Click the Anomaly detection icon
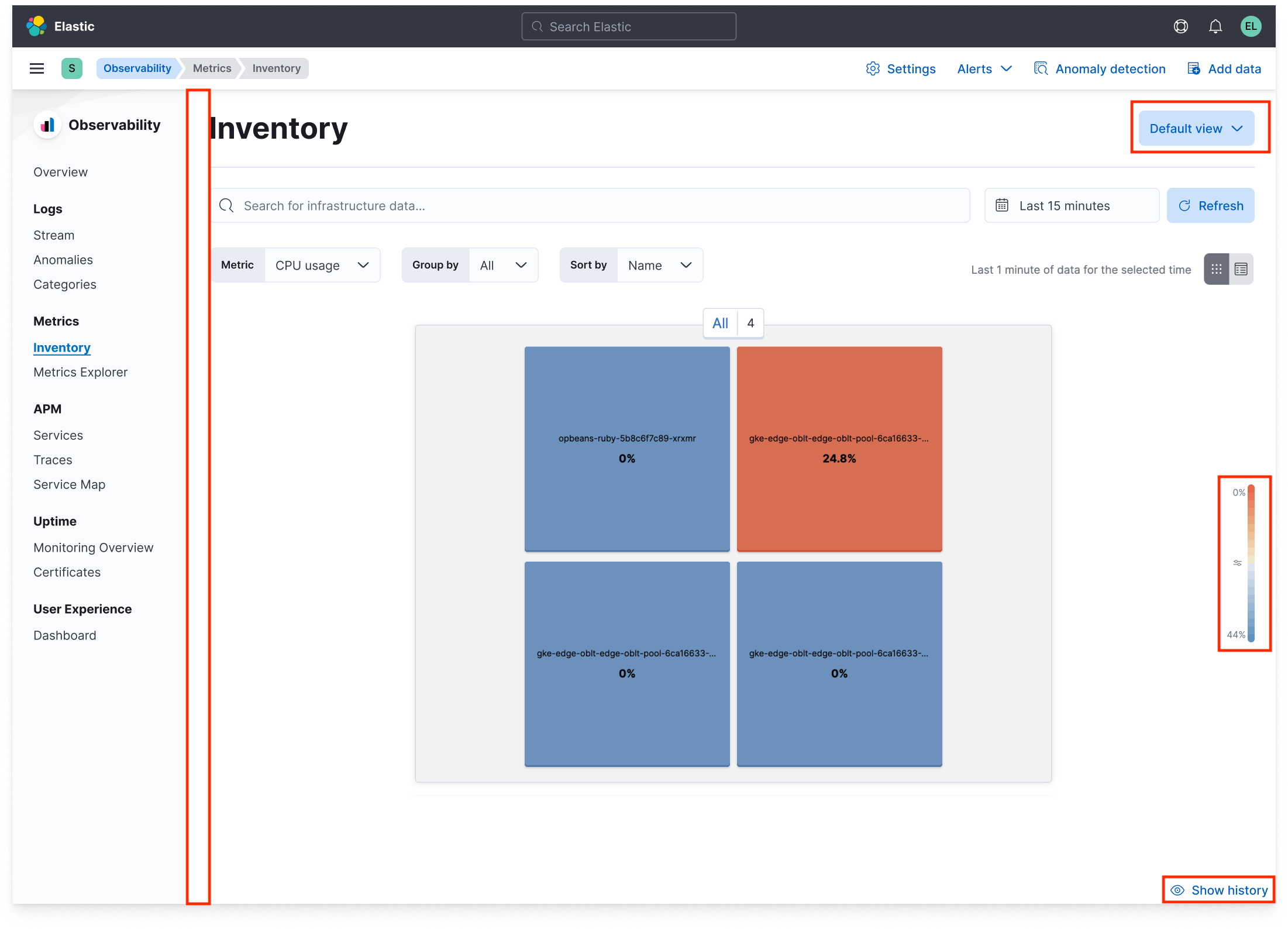This screenshot has height=929, width=1288. (1042, 68)
